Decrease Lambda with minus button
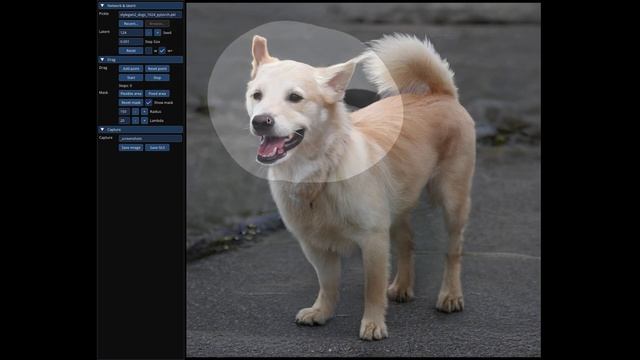 [x=135, y=120]
